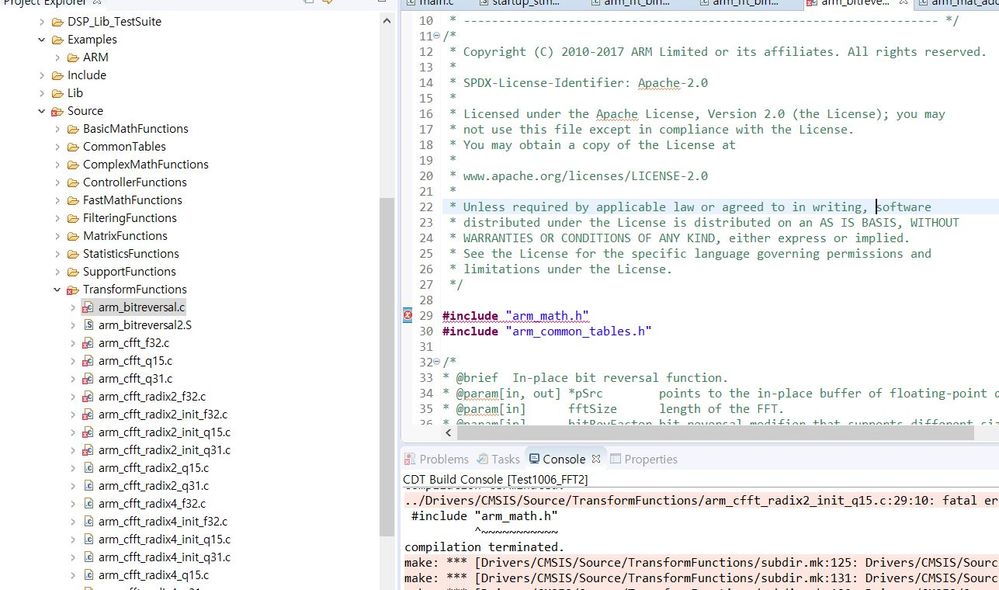The width and height of the screenshot is (999, 590).
Task: Click the arm_cfft_radix2_init_q15.c error line in console
Action: point(701,501)
